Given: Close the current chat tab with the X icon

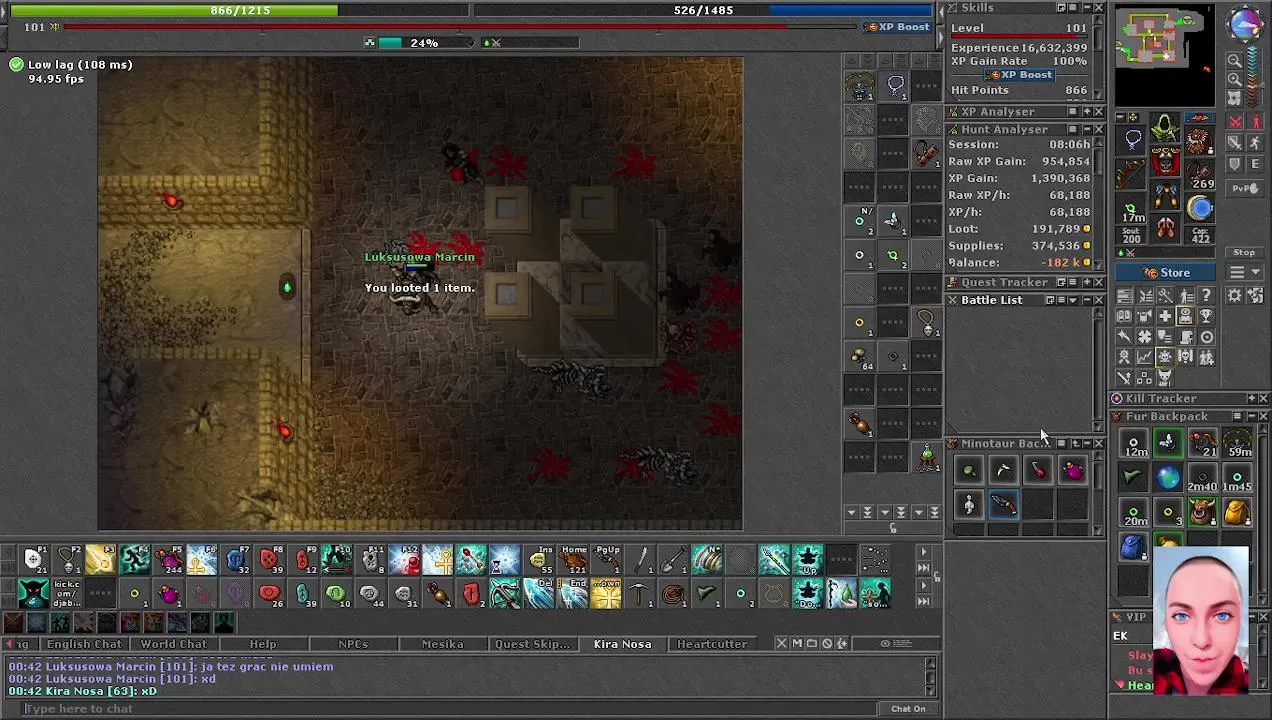Looking at the screenshot, I should (782, 644).
